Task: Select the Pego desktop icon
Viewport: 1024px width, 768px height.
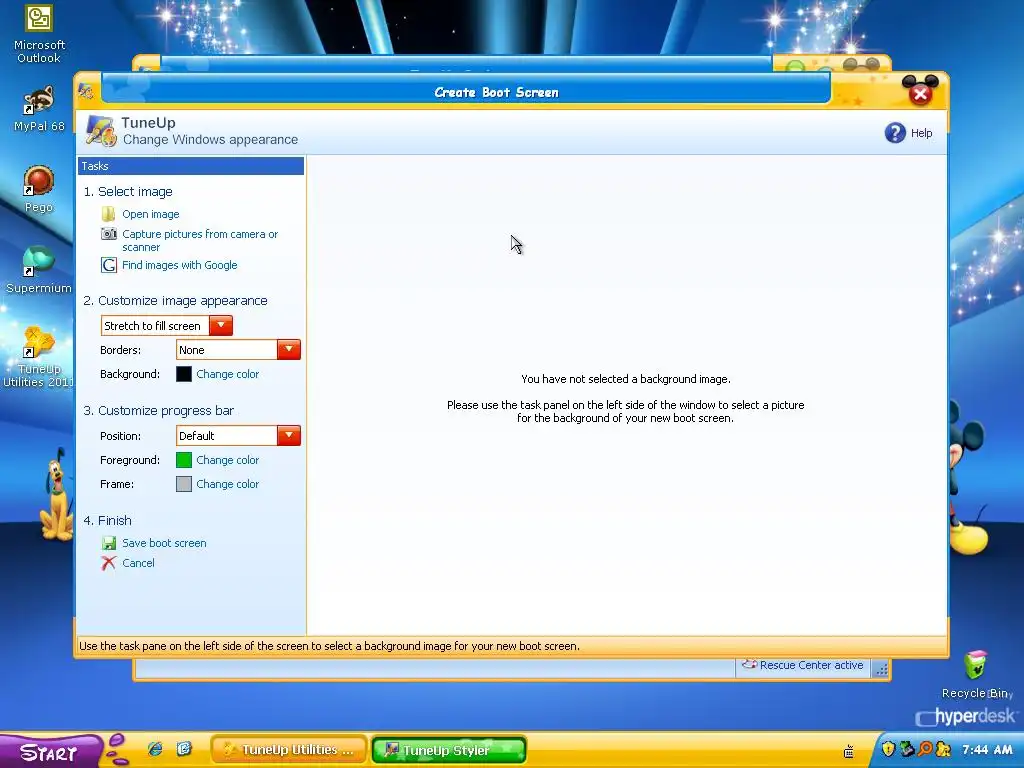Action: coord(39,181)
